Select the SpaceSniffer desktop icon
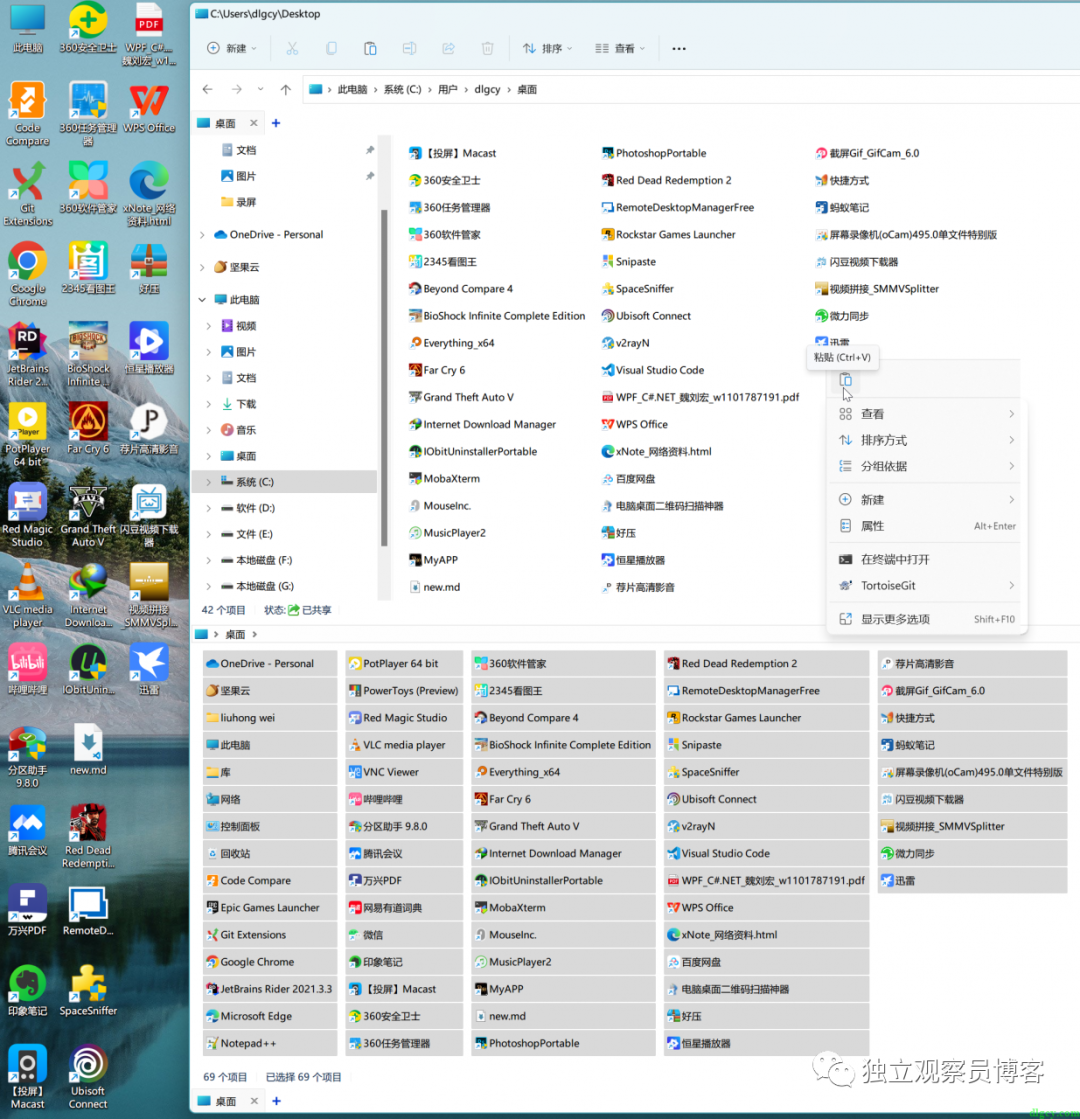 (88, 991)
